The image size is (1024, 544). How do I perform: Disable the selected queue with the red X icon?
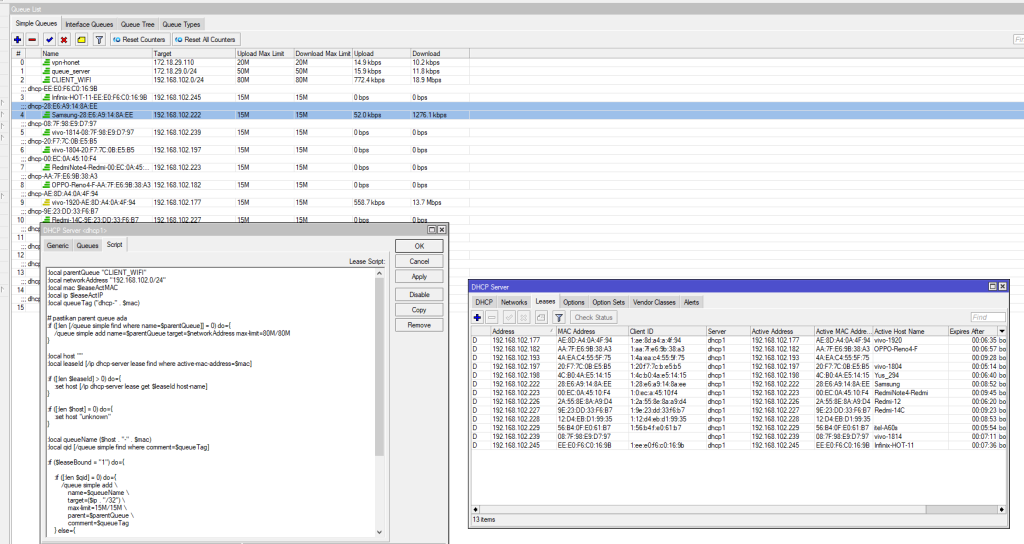coord(64,40)
